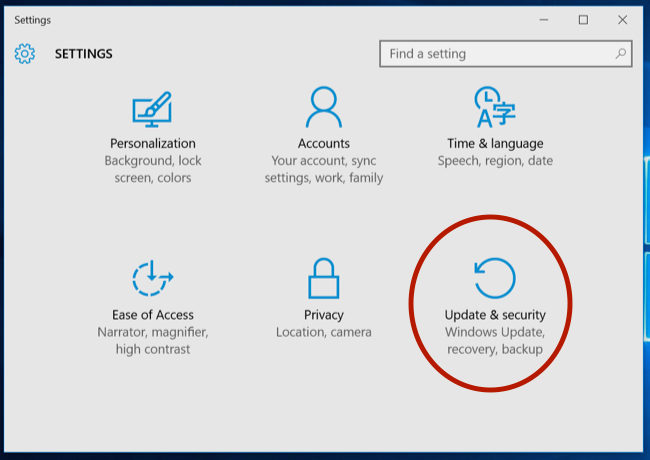650x460 pixels.
Task: Close the Settings window
Action: point(622,19)
